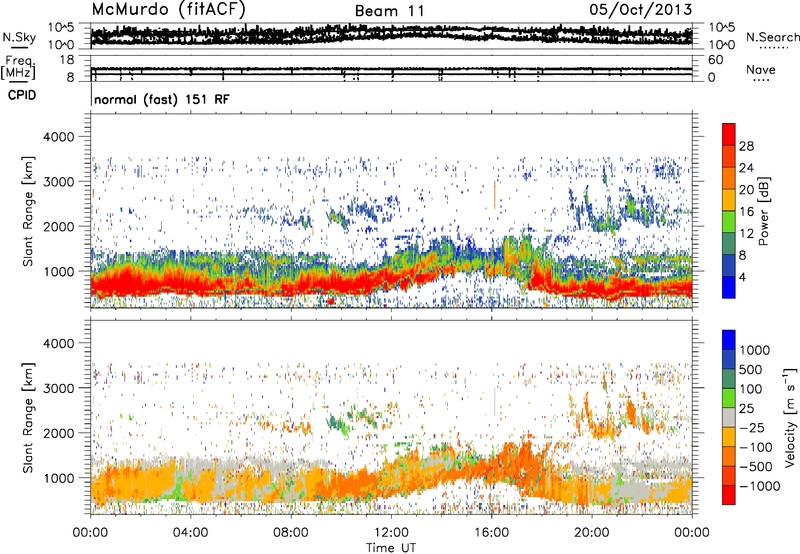Click the N.Search axis label
Viewport: 800px width, 554px height.
click(x=773, y=37)
